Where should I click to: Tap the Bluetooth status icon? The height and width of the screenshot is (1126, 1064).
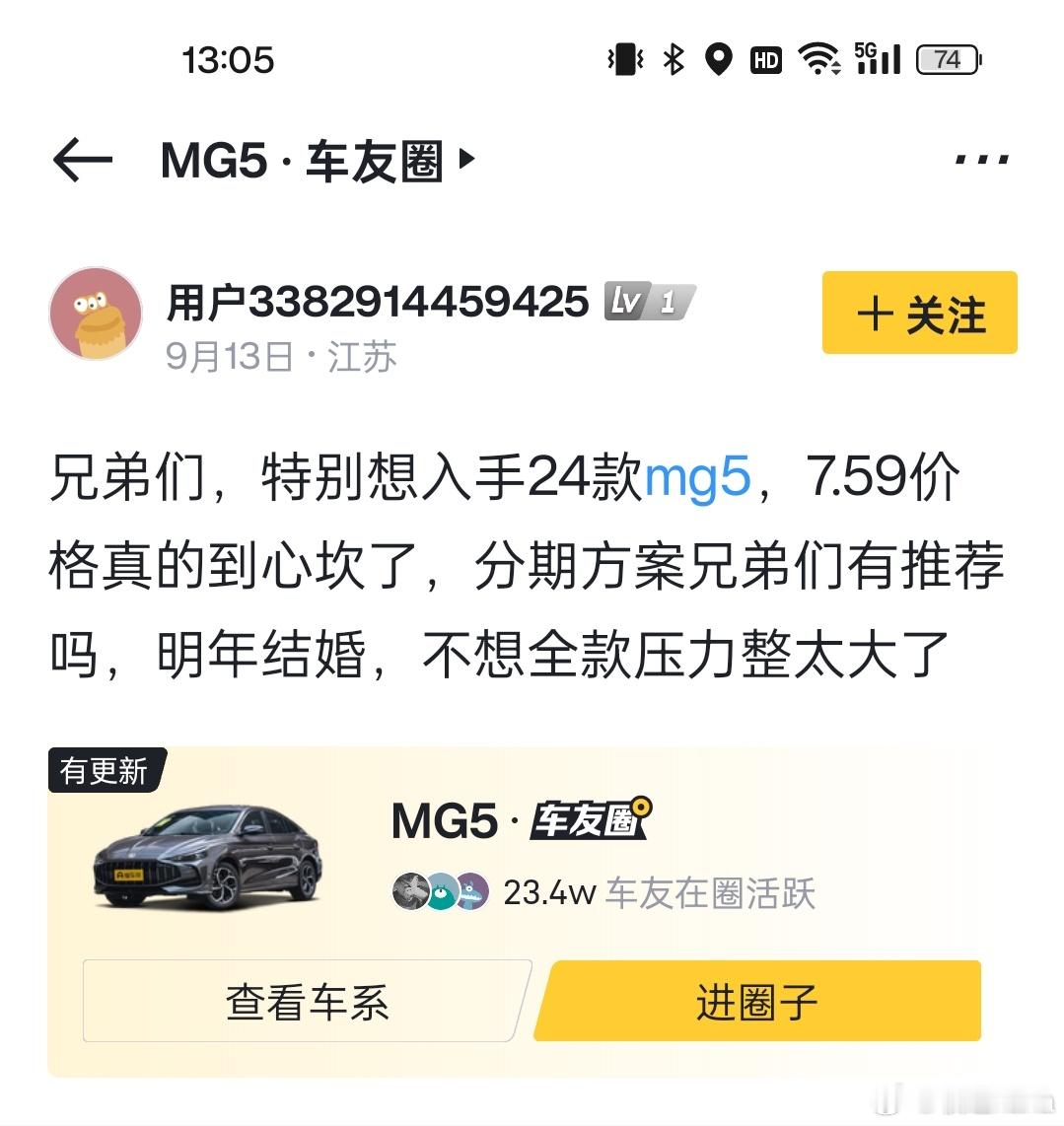pyautogui.click(x=674, y=59)
